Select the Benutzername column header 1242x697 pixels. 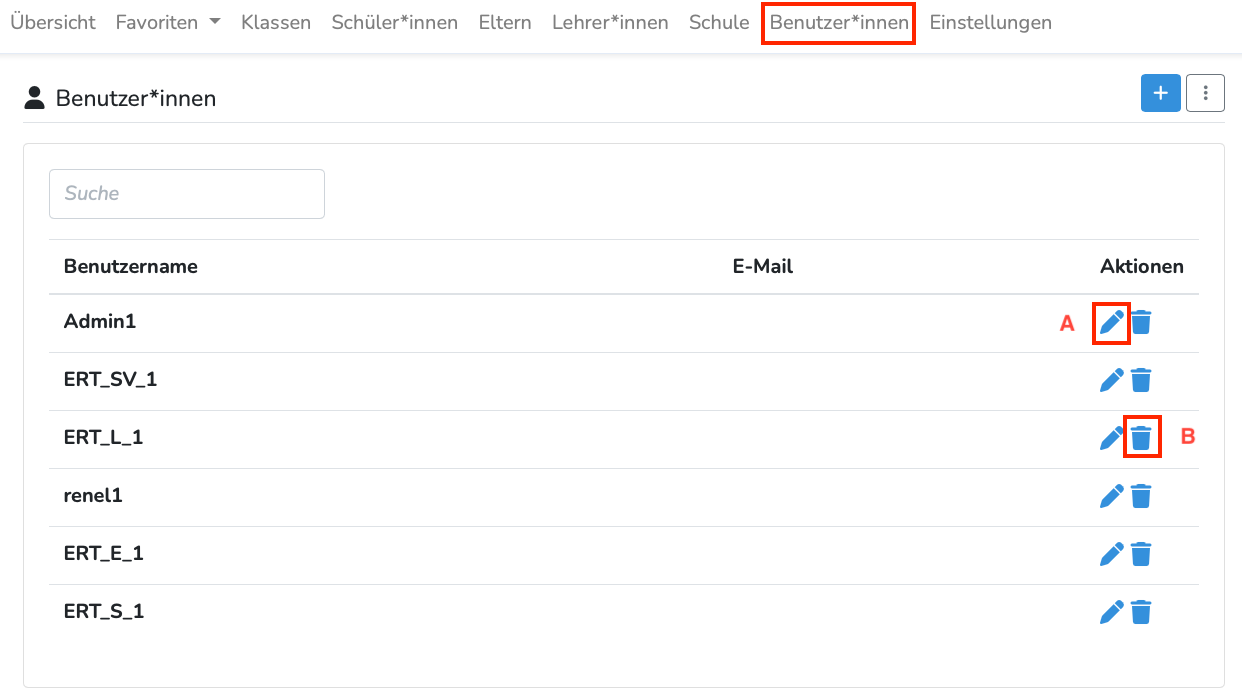[x=131, y=267]
